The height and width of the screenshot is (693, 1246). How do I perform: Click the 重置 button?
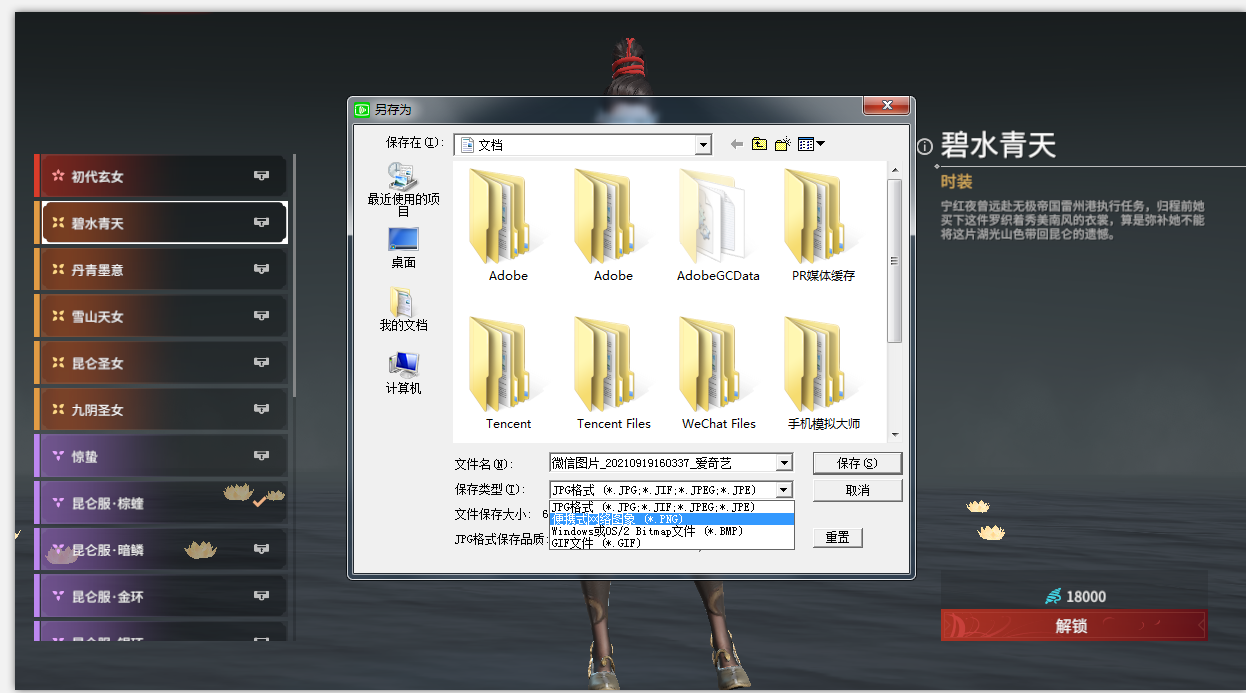(837, 537)
